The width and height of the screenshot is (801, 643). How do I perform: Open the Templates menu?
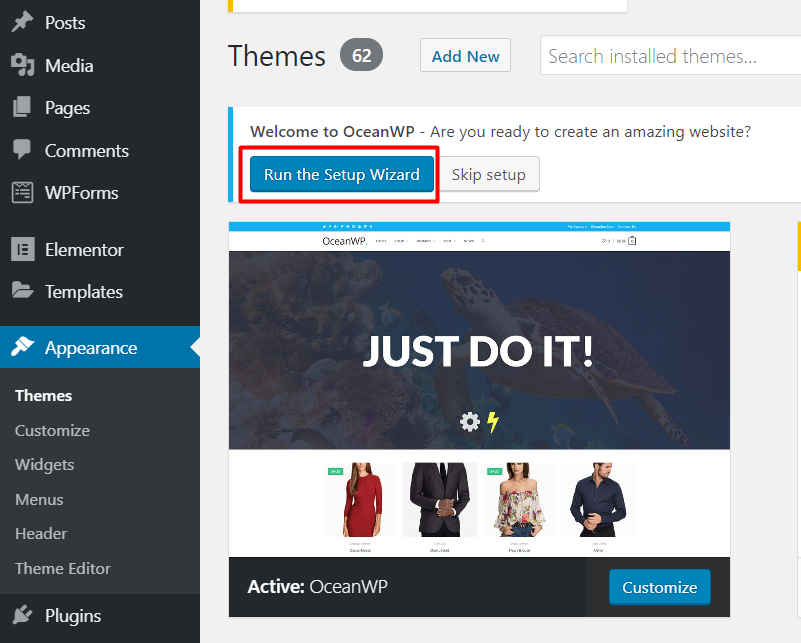(100, 292)
